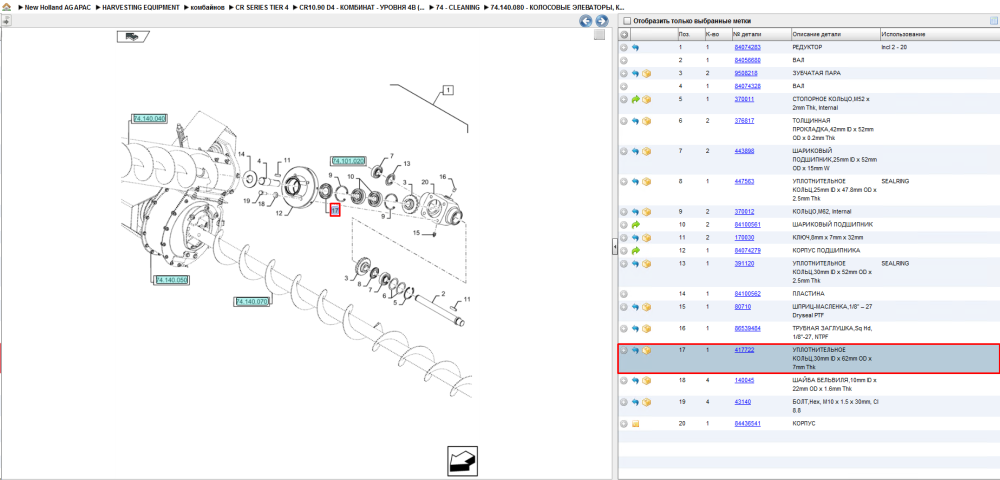
Task: Click box icon for position 6 shim
Action: click(647, 120)
